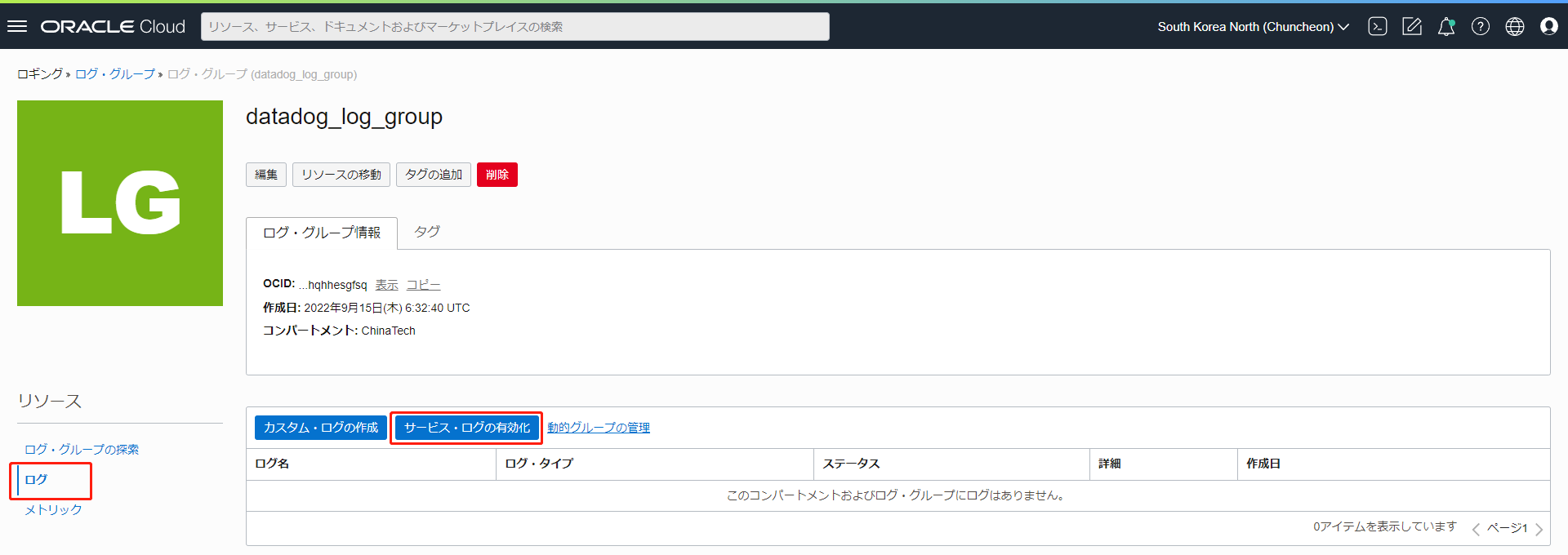The image size is (1568, 555).
Task: Click in the resource search field
Action: click(514, 26)
